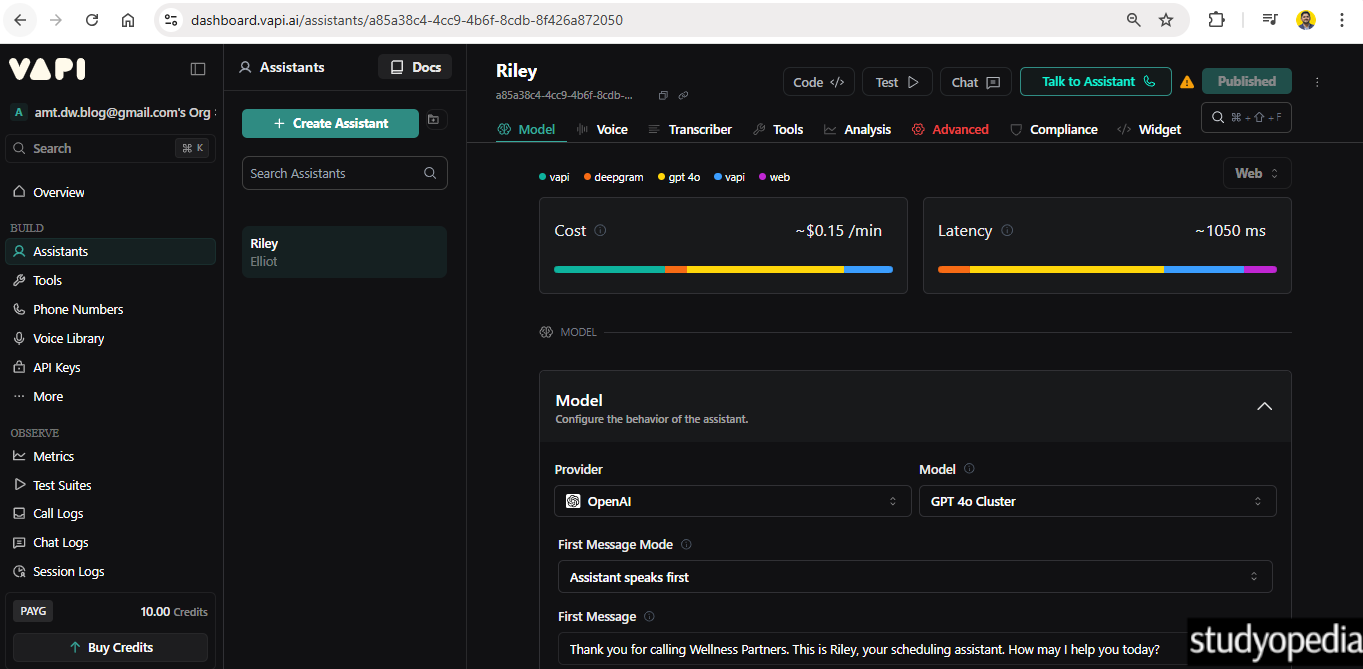Image resolution: width=1363 pixels, height=669 pixels.
Task: Click Talk to Assistant
Action: [x=1095, y=81]
